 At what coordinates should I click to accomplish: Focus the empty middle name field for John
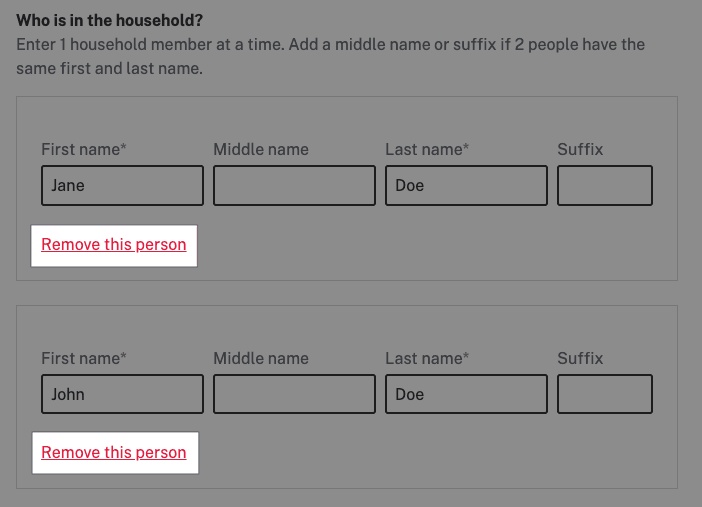coord(294,394)
